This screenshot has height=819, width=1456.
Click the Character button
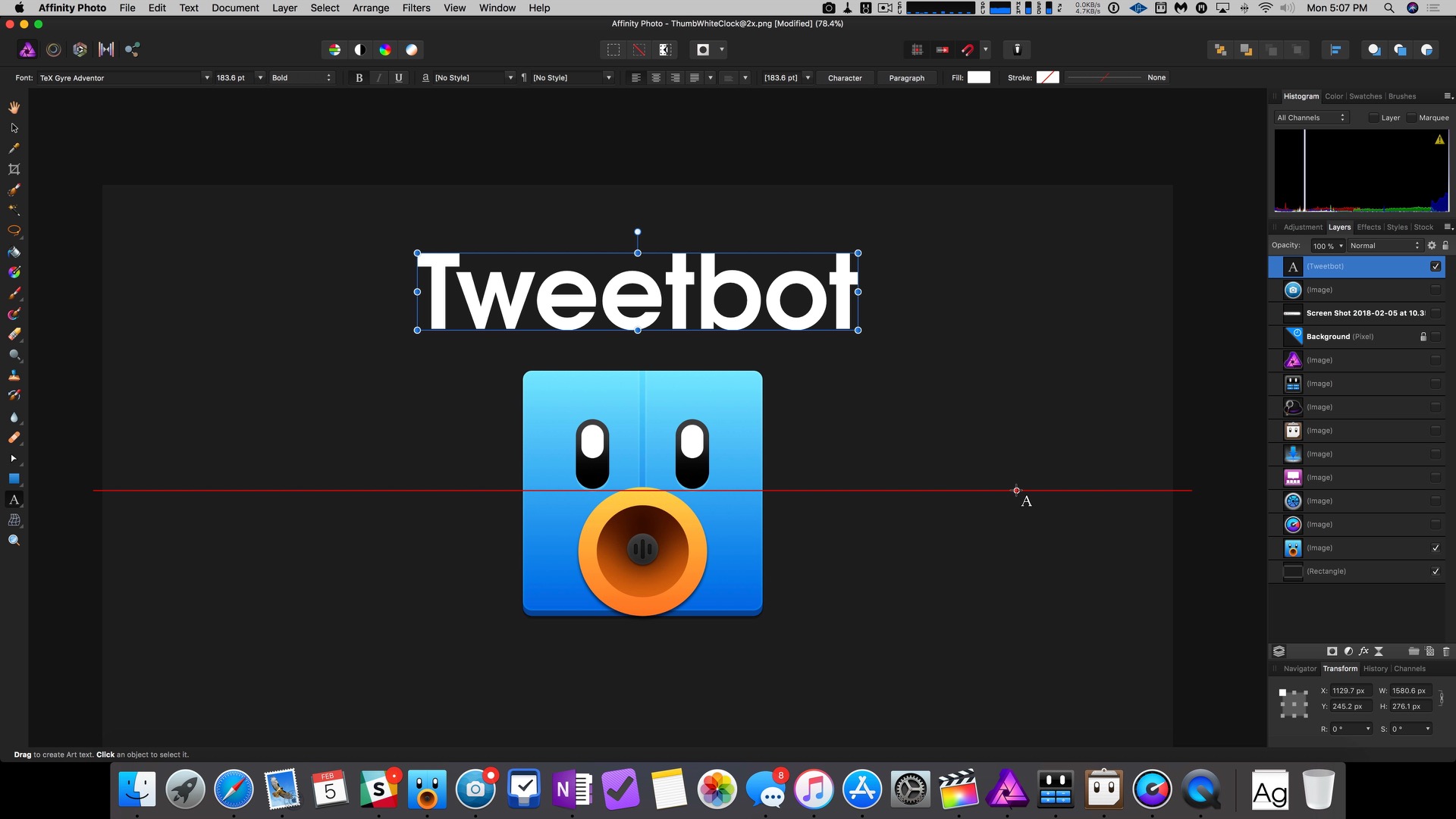[x=844, y=77]
